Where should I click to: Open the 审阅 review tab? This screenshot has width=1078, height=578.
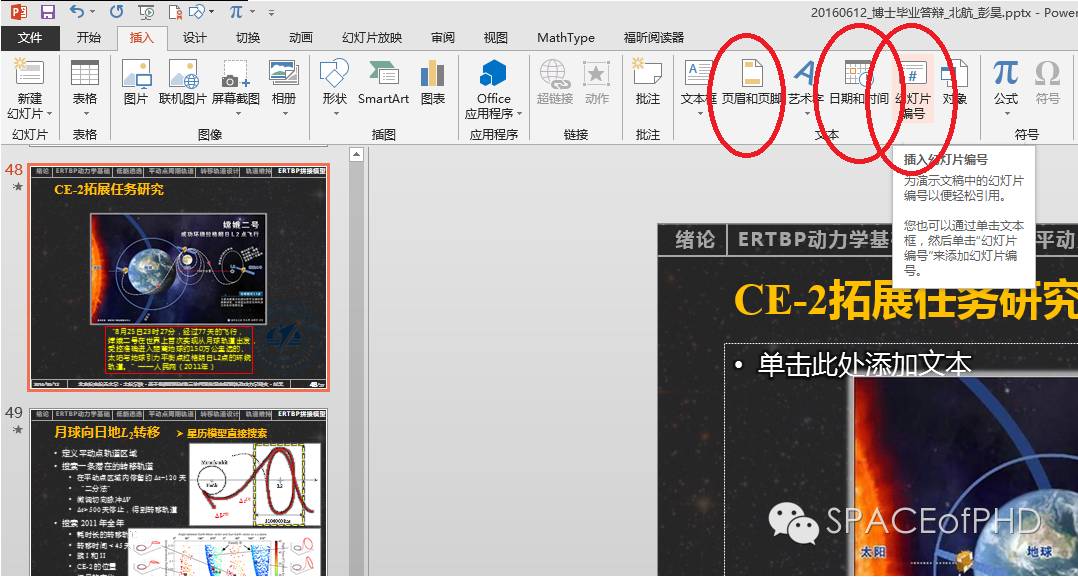442,38
